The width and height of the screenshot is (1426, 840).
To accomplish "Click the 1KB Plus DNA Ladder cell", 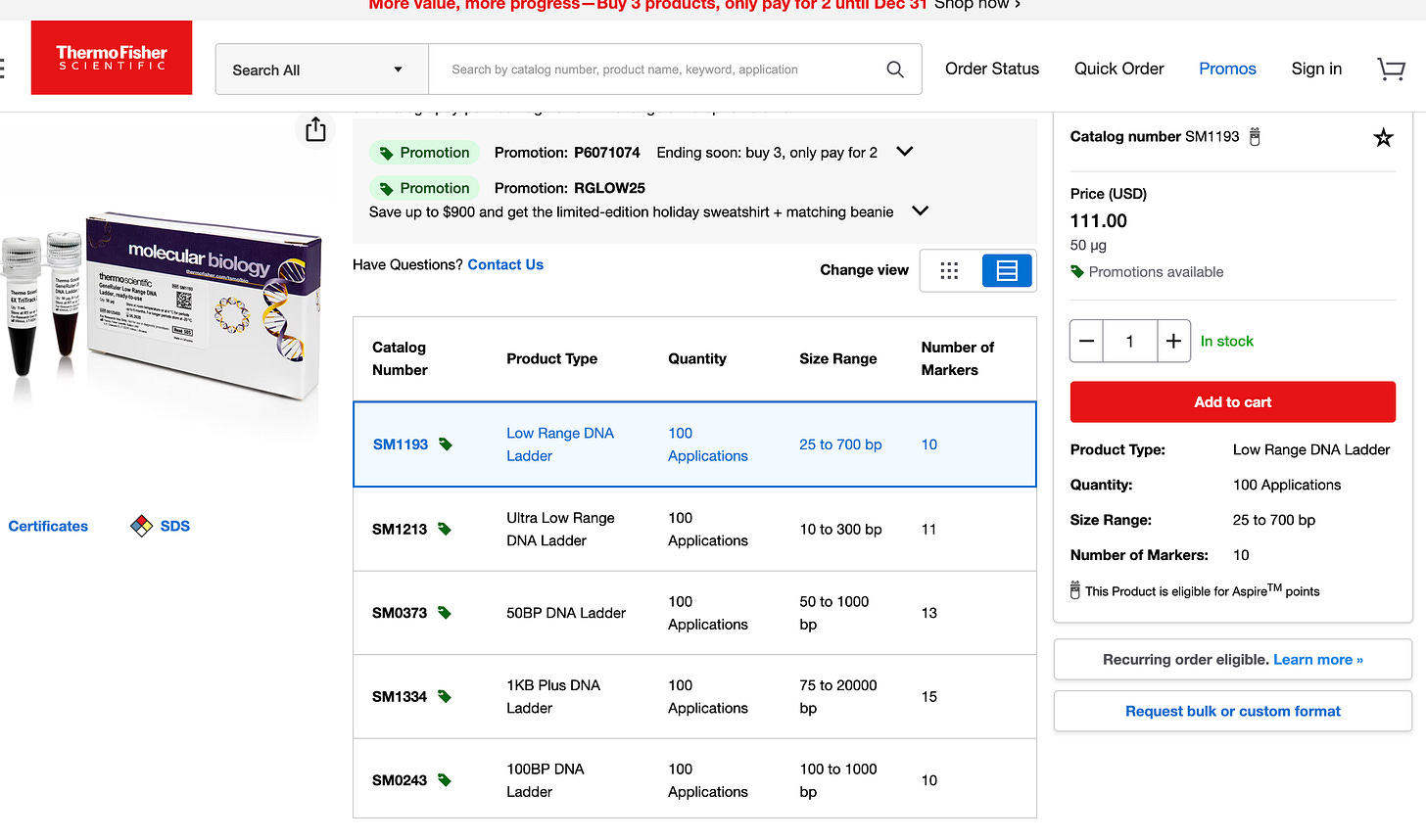I will pyautogui.click(x=553, y=697).
